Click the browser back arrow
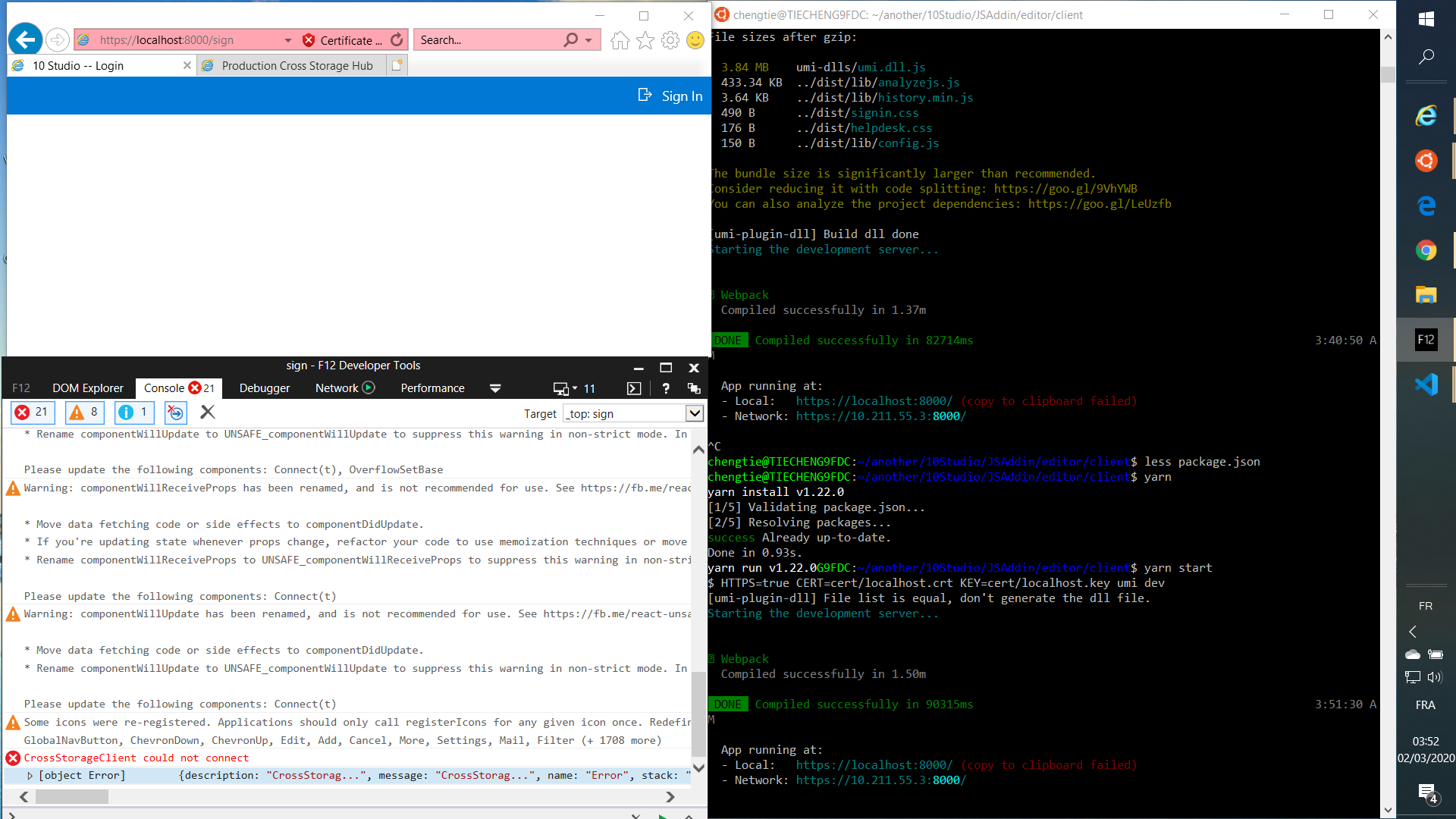This screenshot has width=1456, height=819. 25,39
